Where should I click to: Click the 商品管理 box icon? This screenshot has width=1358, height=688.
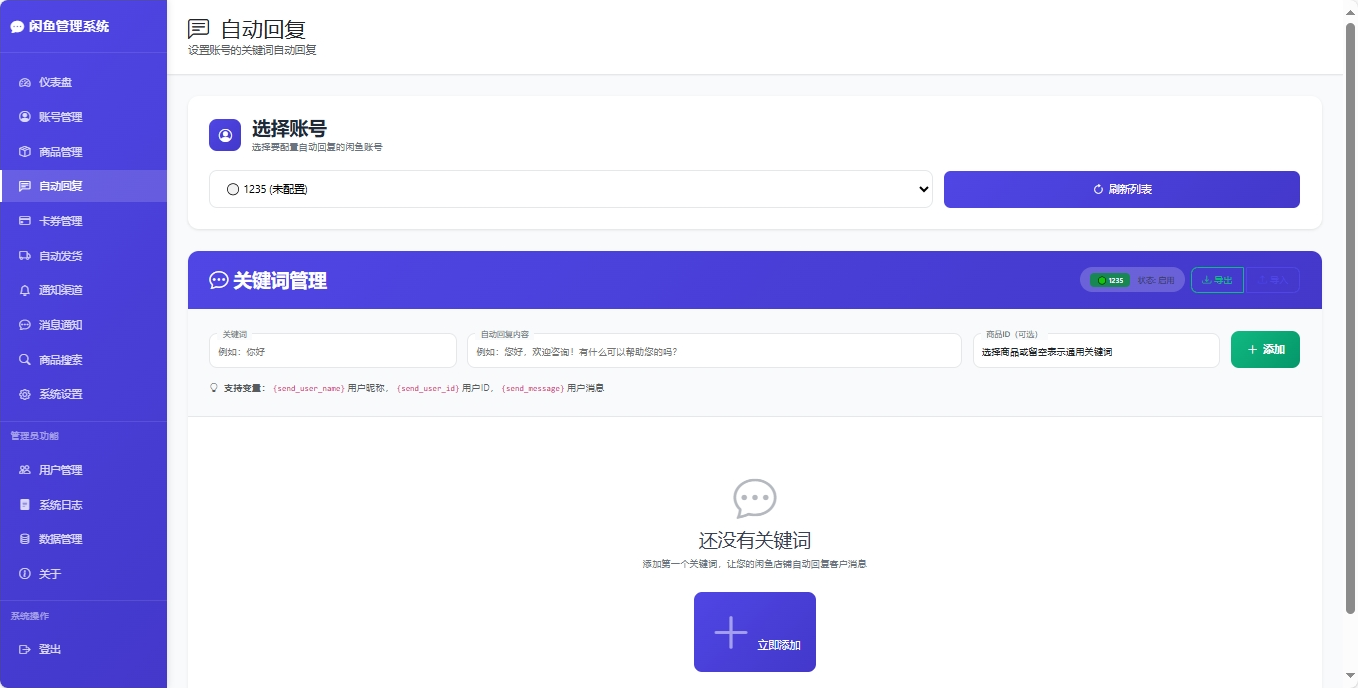tap(25, 152)
